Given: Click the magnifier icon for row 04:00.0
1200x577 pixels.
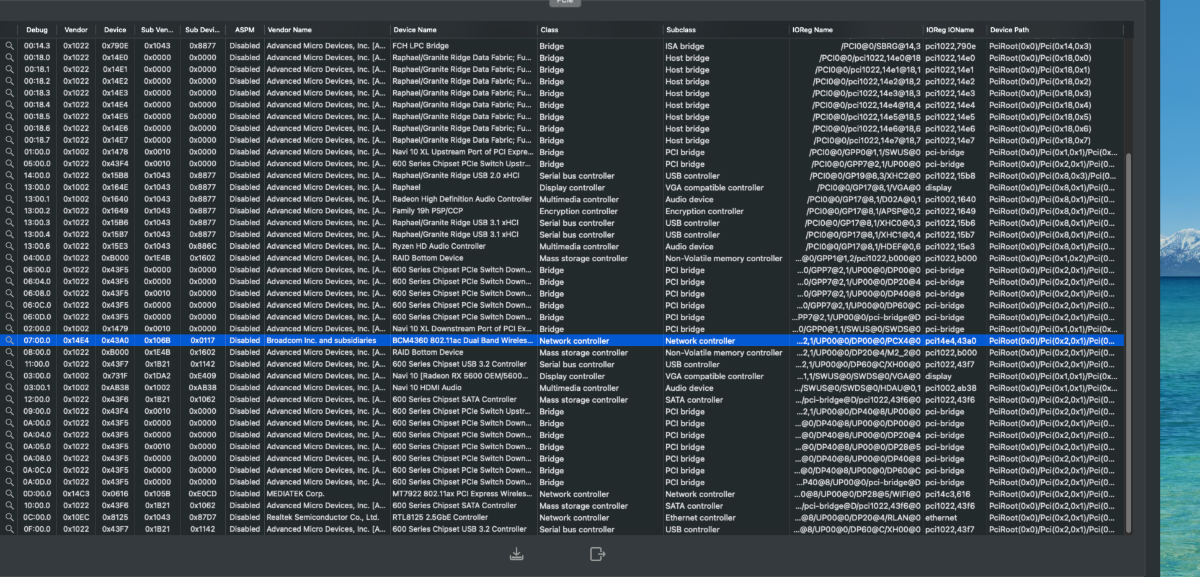Looking at the screenshot, I should (x=10, y=258).
